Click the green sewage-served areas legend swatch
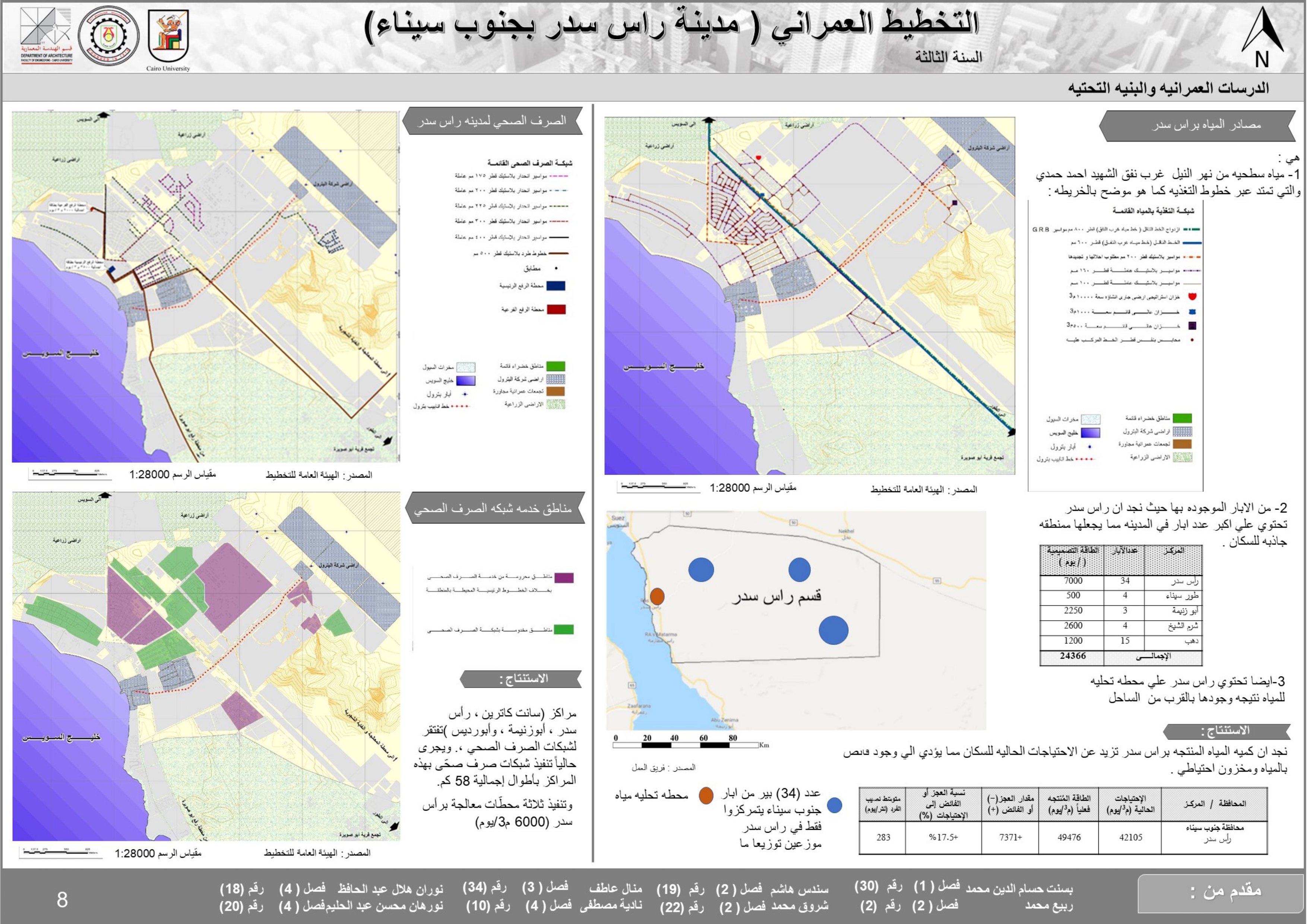1307x924 pixels. [564, 630]
